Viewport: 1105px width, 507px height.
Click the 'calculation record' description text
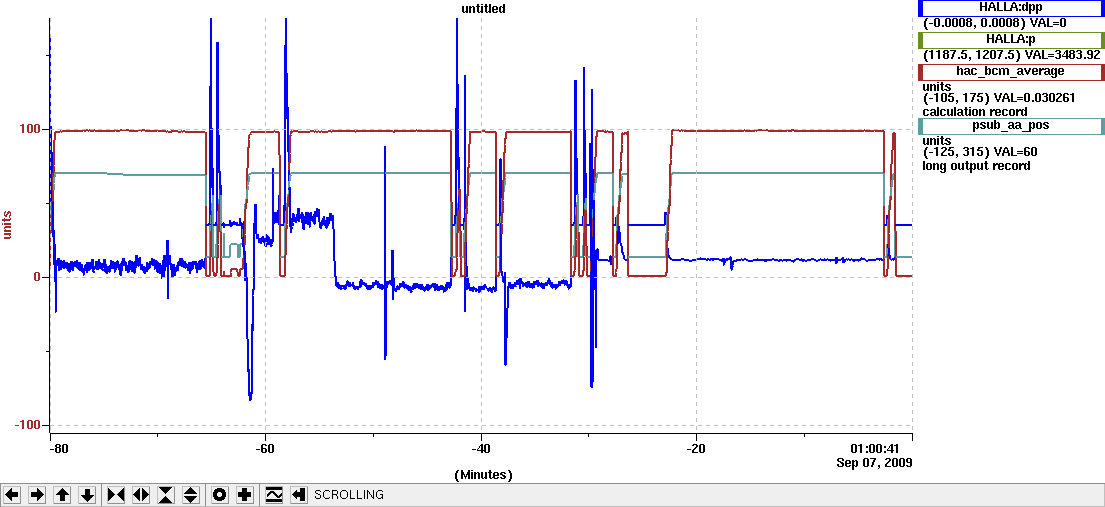pos(975,111)
